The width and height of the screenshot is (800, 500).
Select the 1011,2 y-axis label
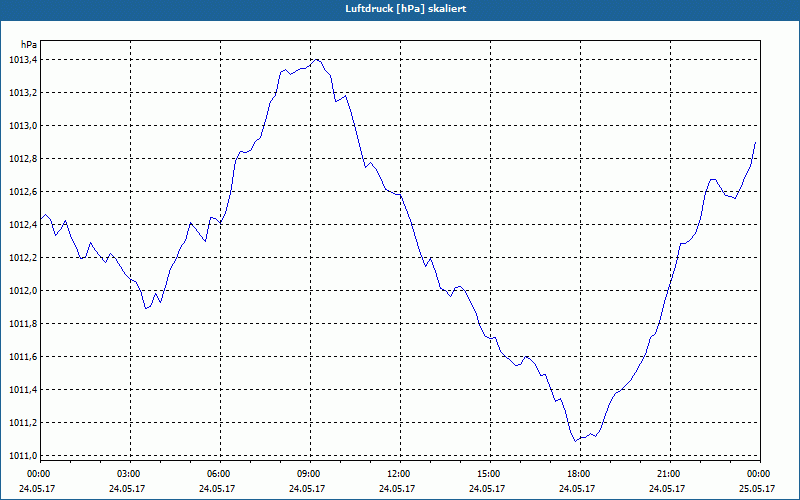tap(23, 423)
